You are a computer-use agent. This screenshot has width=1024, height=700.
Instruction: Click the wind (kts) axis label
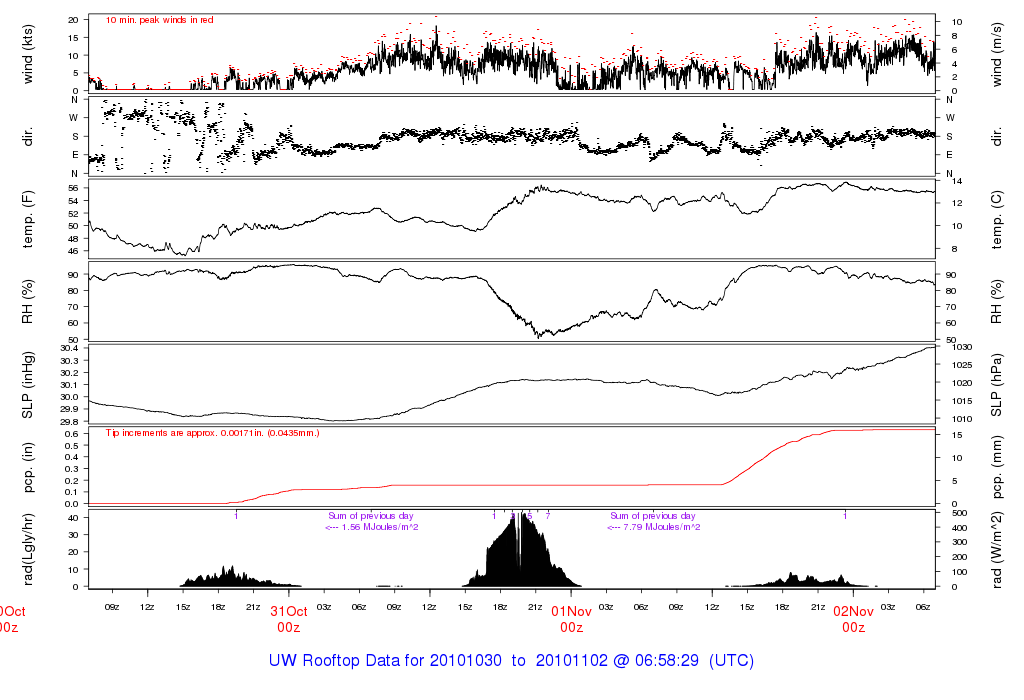(x=27, y=54)
